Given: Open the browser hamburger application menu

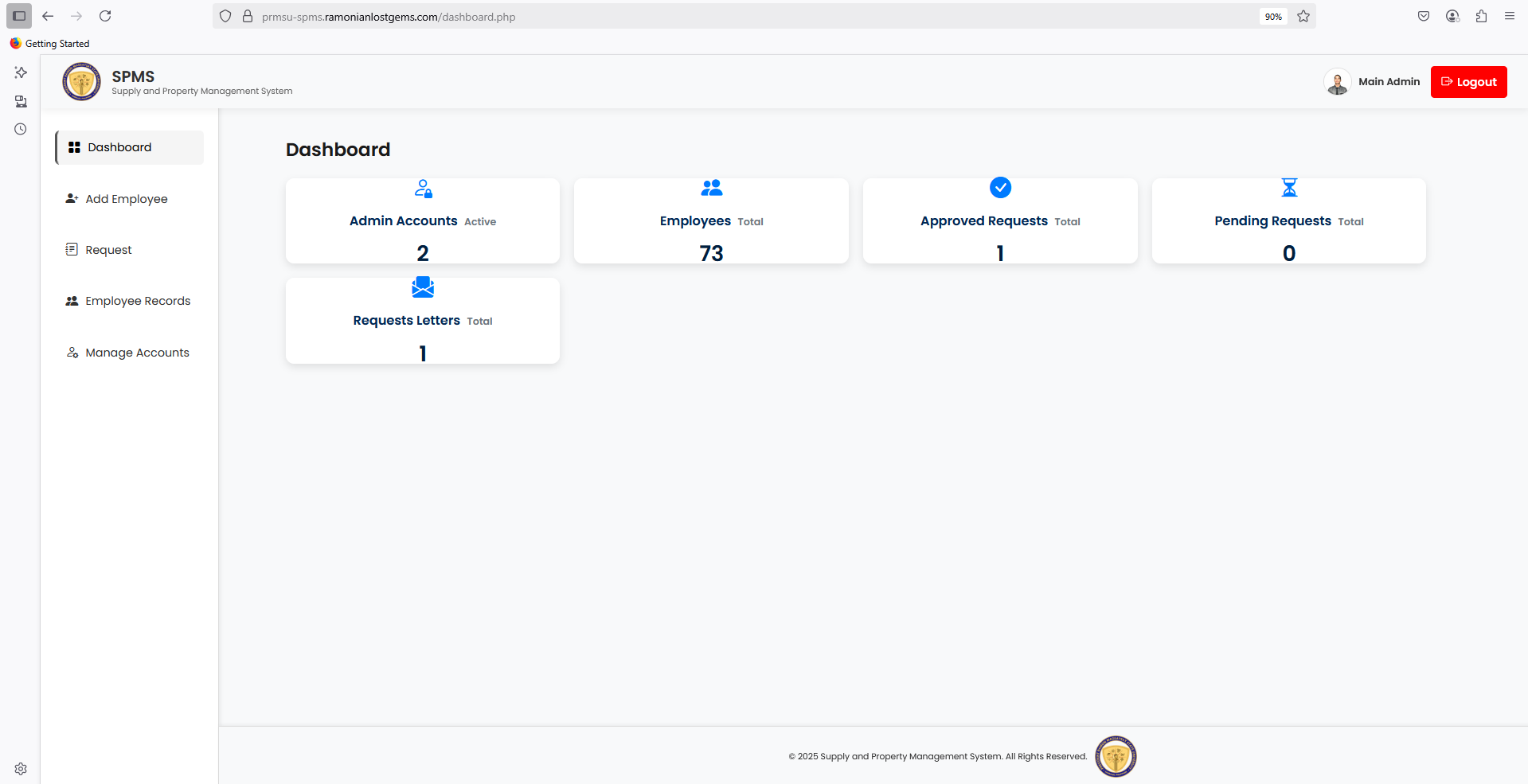Looking at the screenshot, I should click(1509, 16).
